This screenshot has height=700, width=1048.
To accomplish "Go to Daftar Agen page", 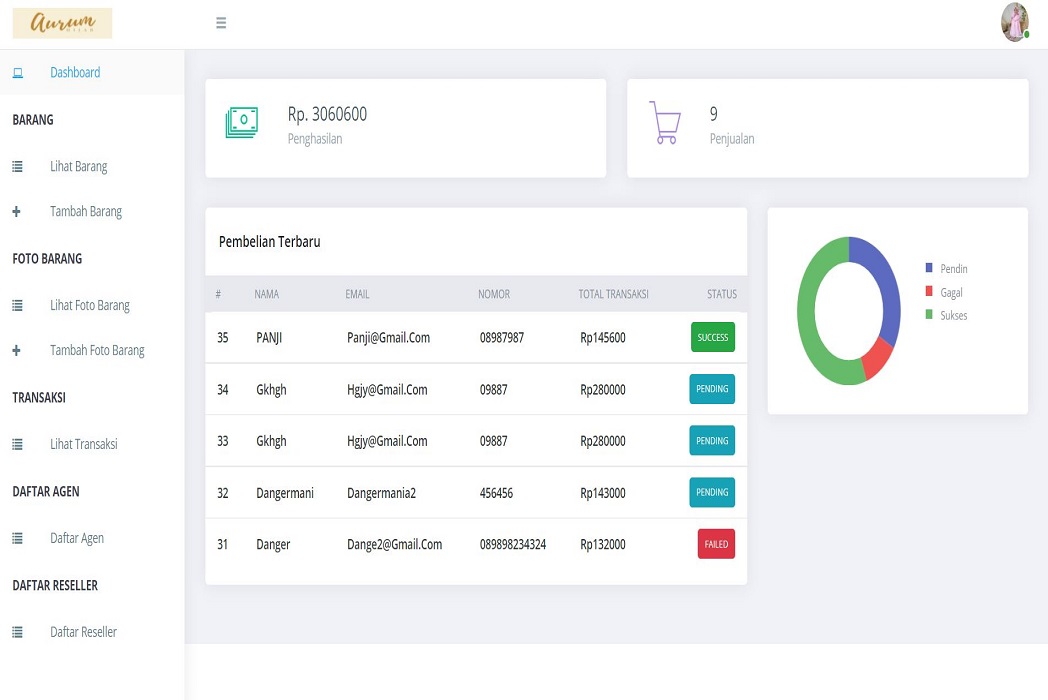I will [77, 539].
